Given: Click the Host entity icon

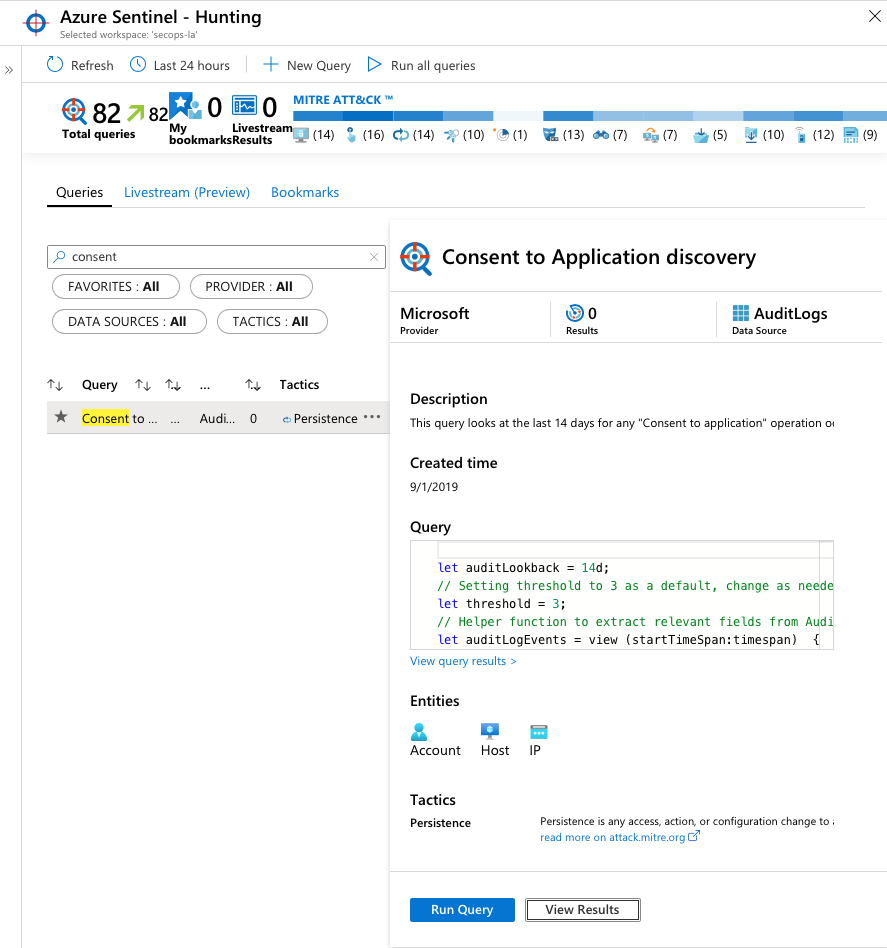Looking at the screenshot, I should [490, 732].
